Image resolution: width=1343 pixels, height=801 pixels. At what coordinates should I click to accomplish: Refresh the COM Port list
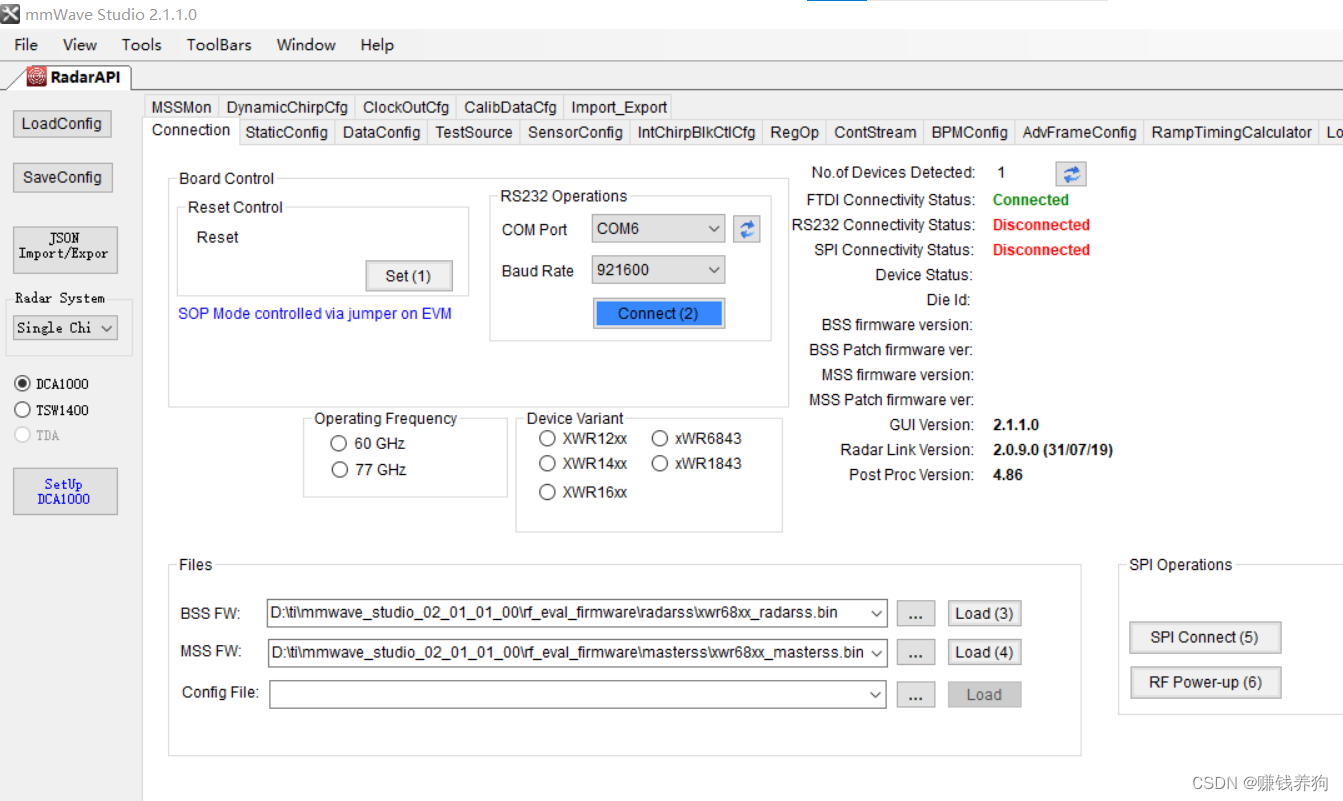746,229
